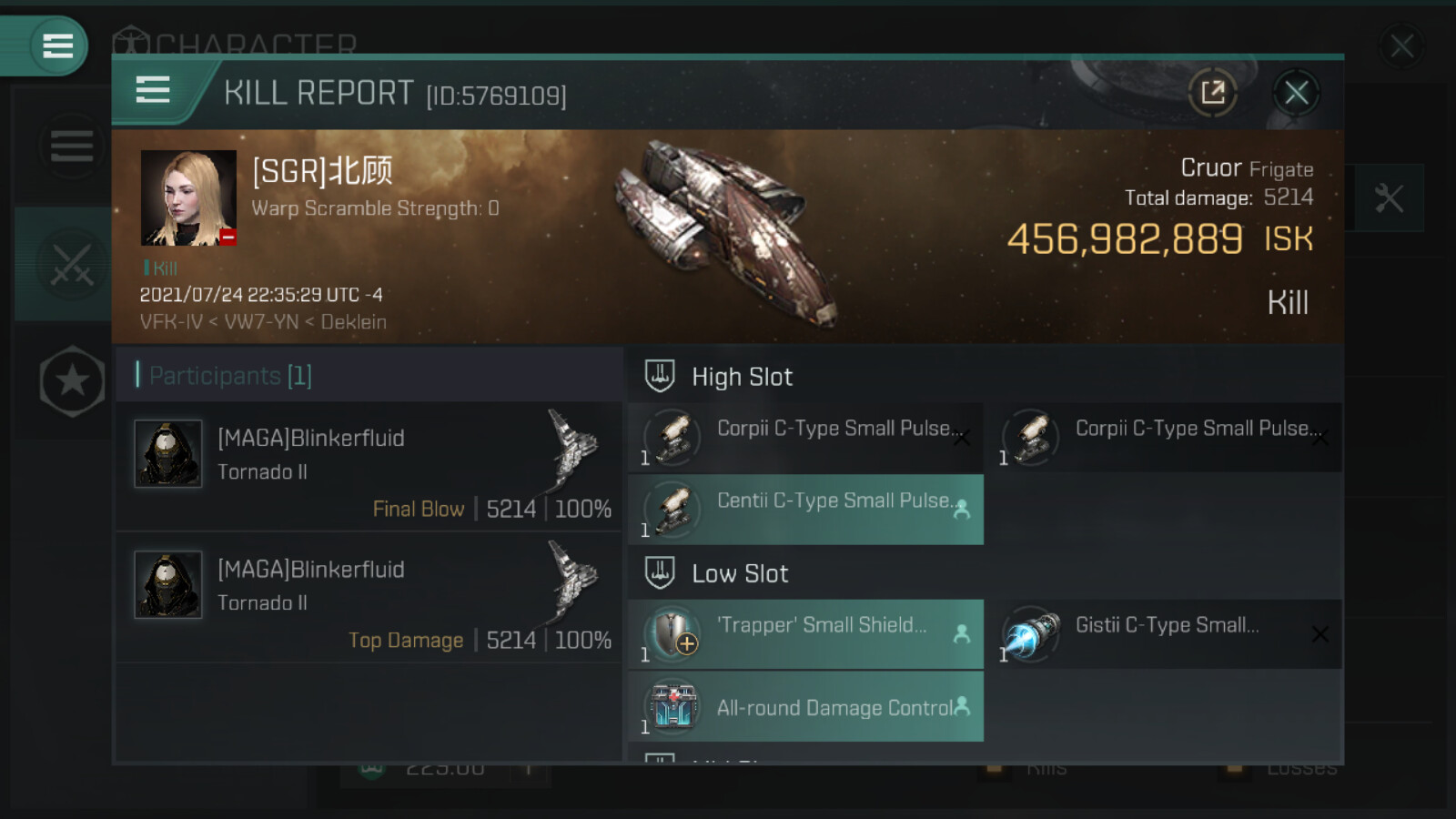The image size is (1456, 819).
Task: Open the green main menu button
Action: 56,45
